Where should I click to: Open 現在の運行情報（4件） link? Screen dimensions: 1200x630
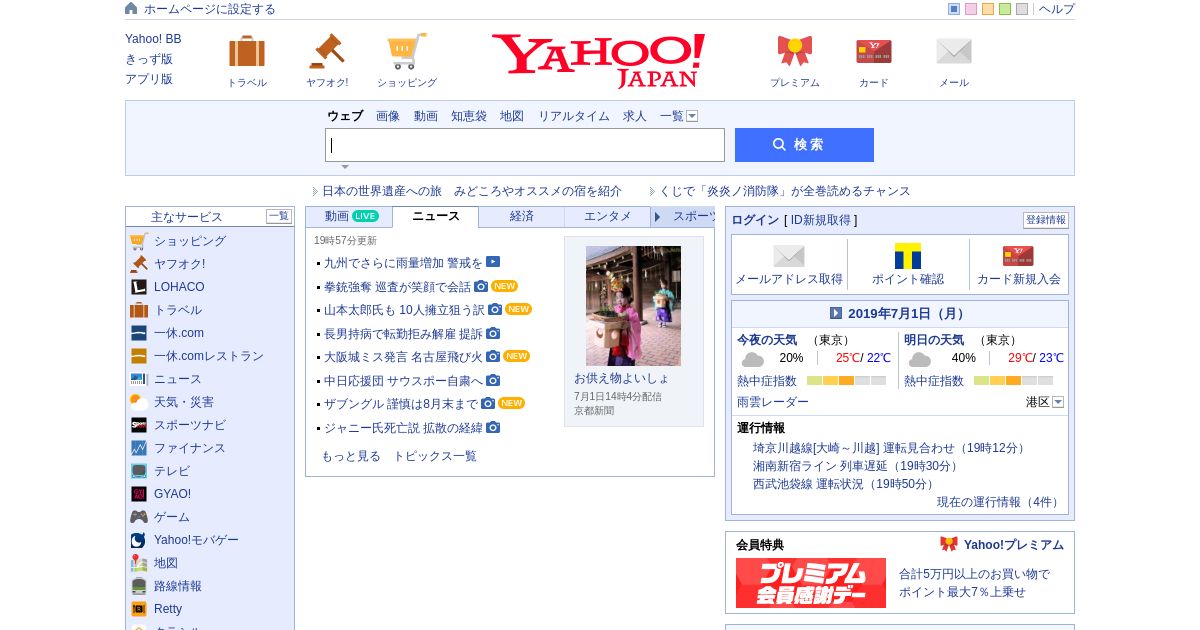click(999, 502)
